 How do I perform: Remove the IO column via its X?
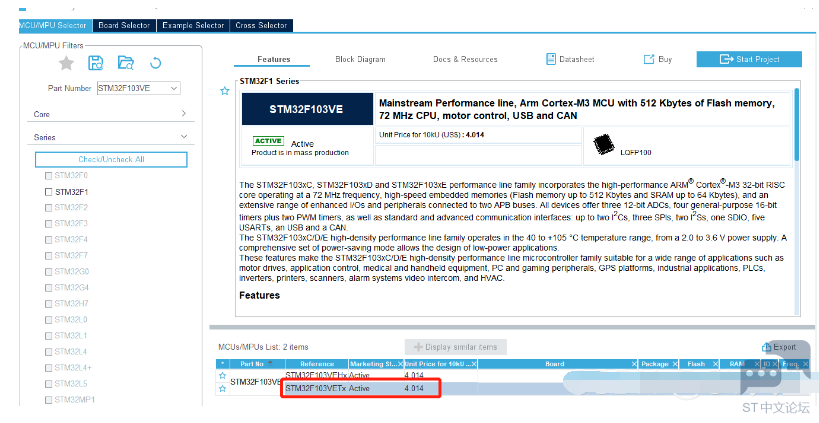(x=777, y=364)
